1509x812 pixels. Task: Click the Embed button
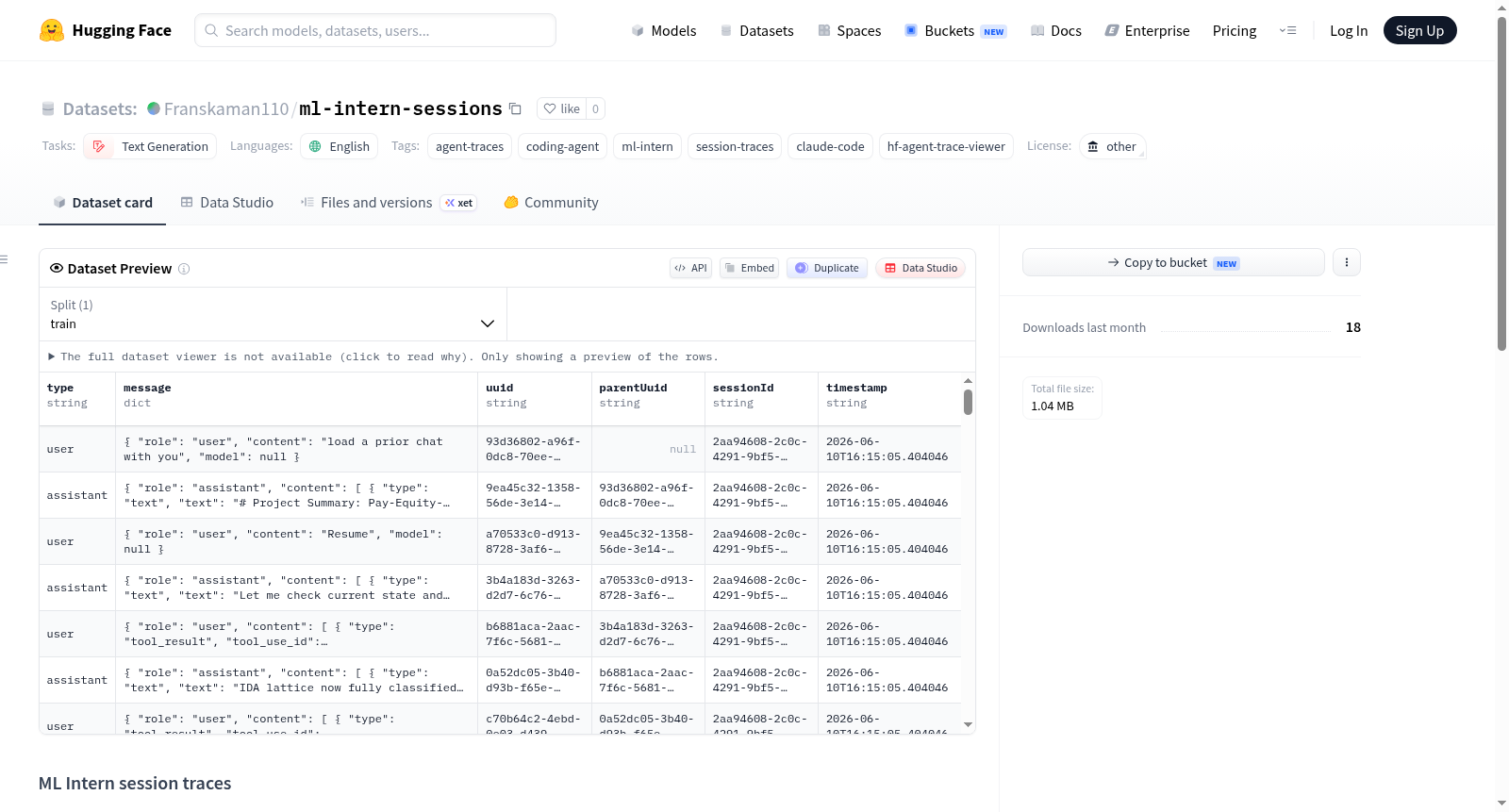749,268
